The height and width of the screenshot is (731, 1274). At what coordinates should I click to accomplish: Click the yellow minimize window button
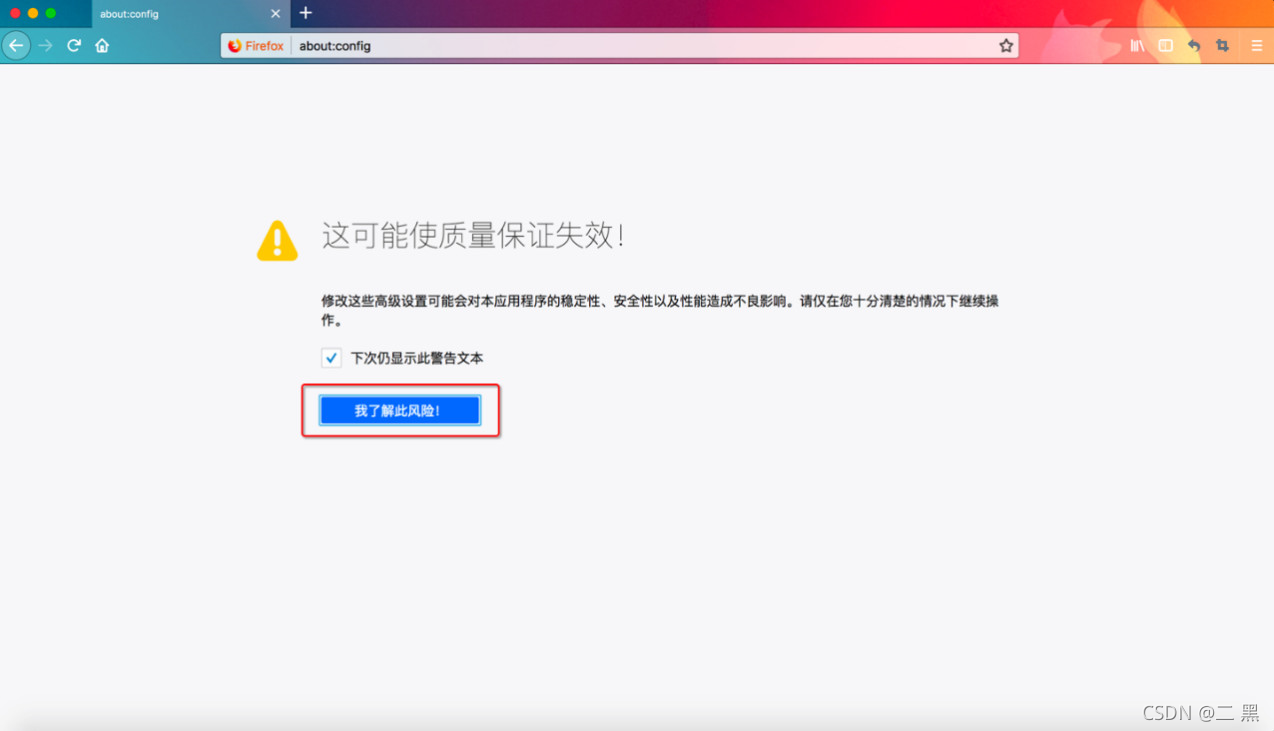click(x=33, y=13)
